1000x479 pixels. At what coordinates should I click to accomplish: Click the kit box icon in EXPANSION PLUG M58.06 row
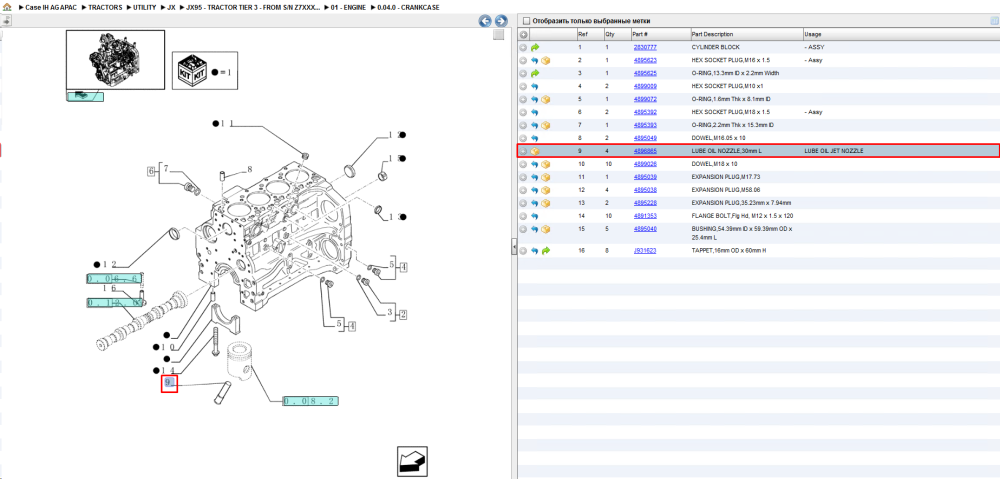[545, 190]
